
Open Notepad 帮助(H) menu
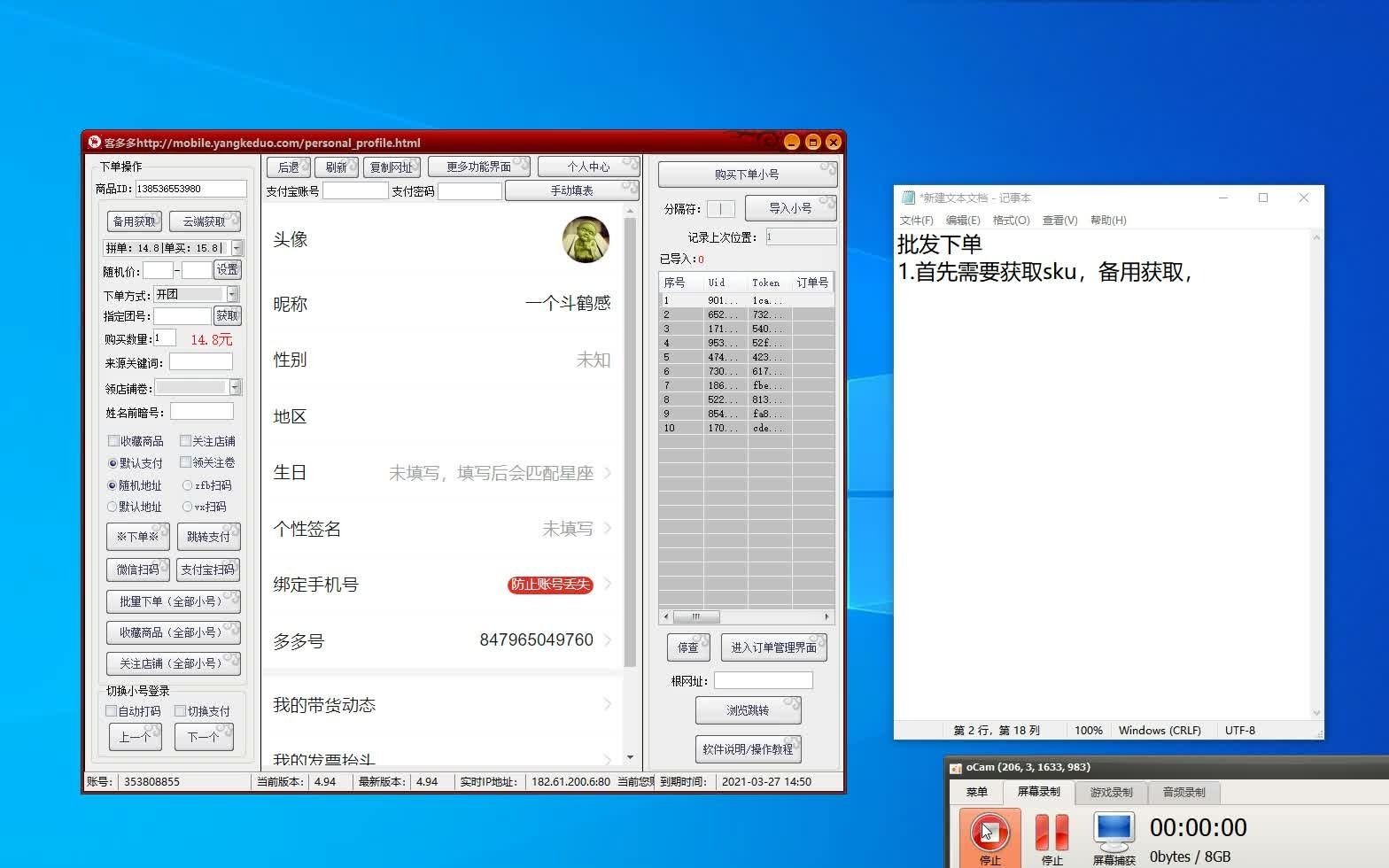[x=1108, y=221]
